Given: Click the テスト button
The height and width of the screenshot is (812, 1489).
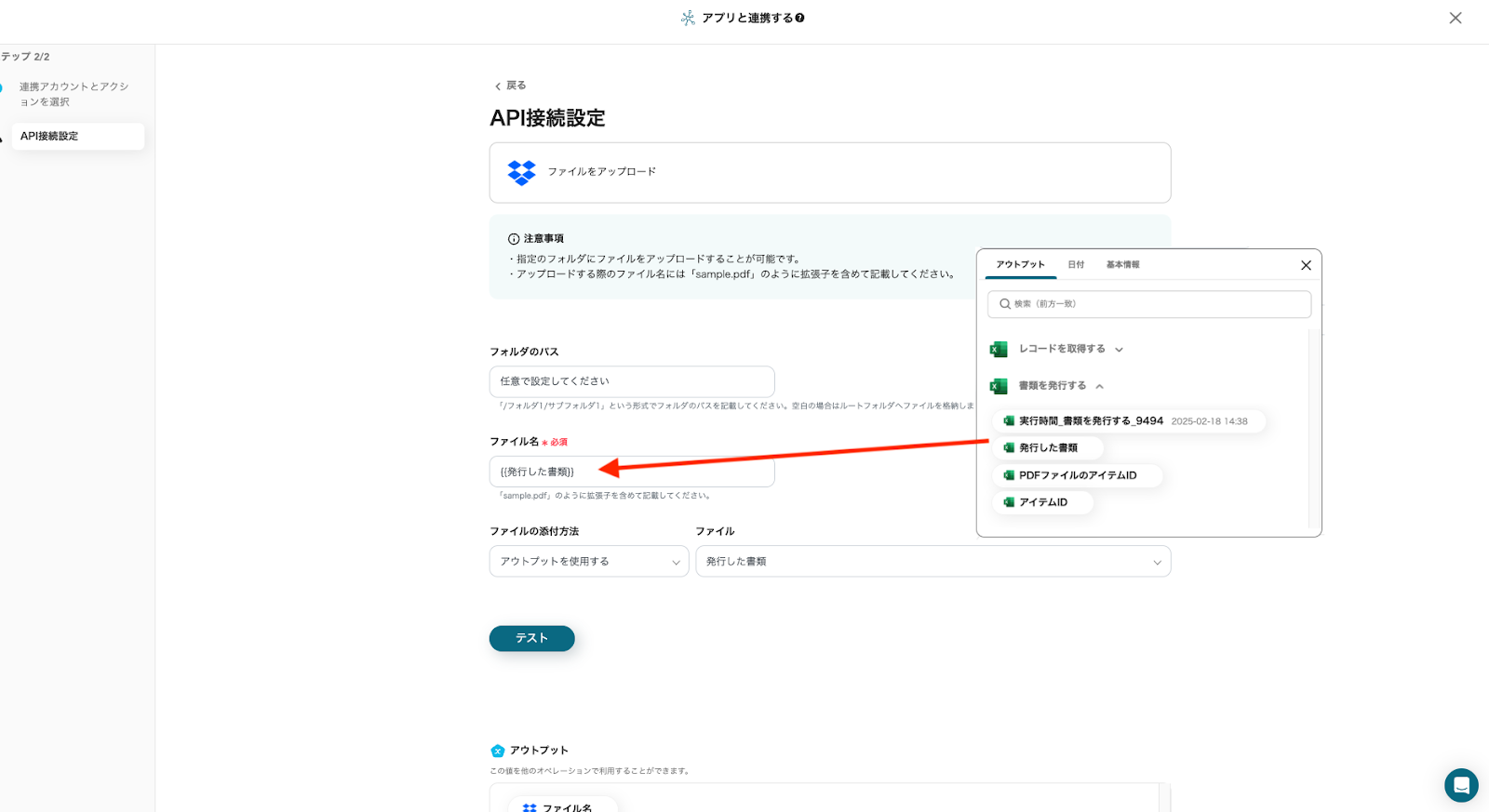Looking at the screenshot, I should pyautogui.click(x=531, y=638).
